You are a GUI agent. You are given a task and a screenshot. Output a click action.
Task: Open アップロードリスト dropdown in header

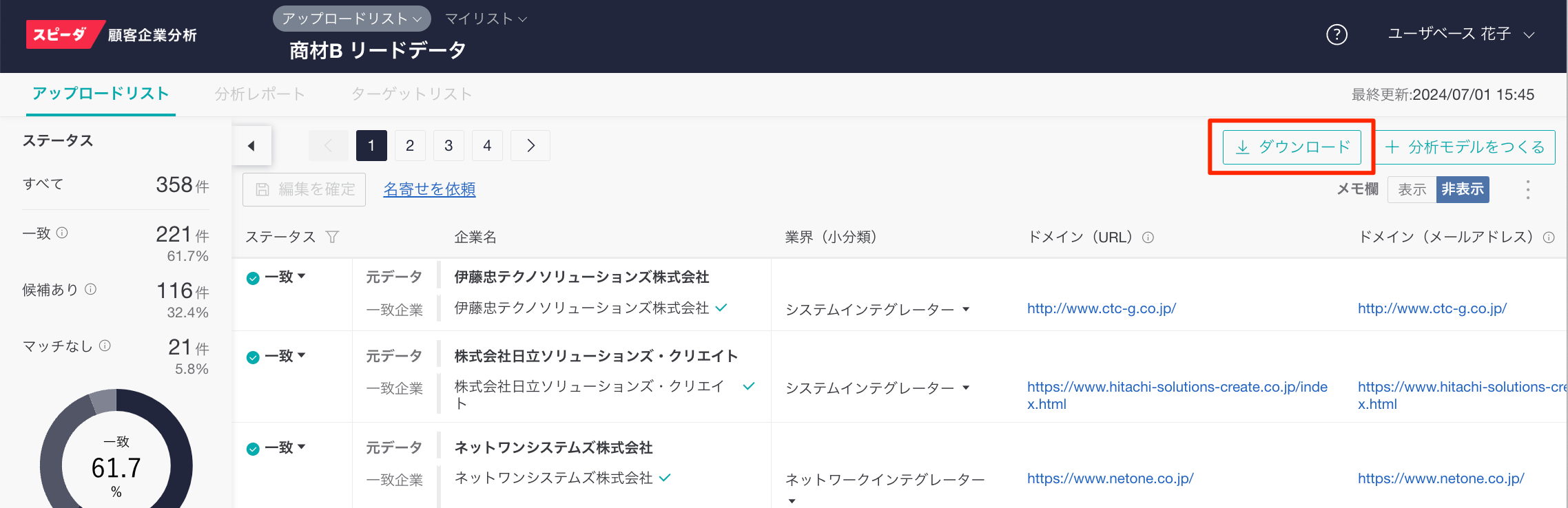click(351, 19)
